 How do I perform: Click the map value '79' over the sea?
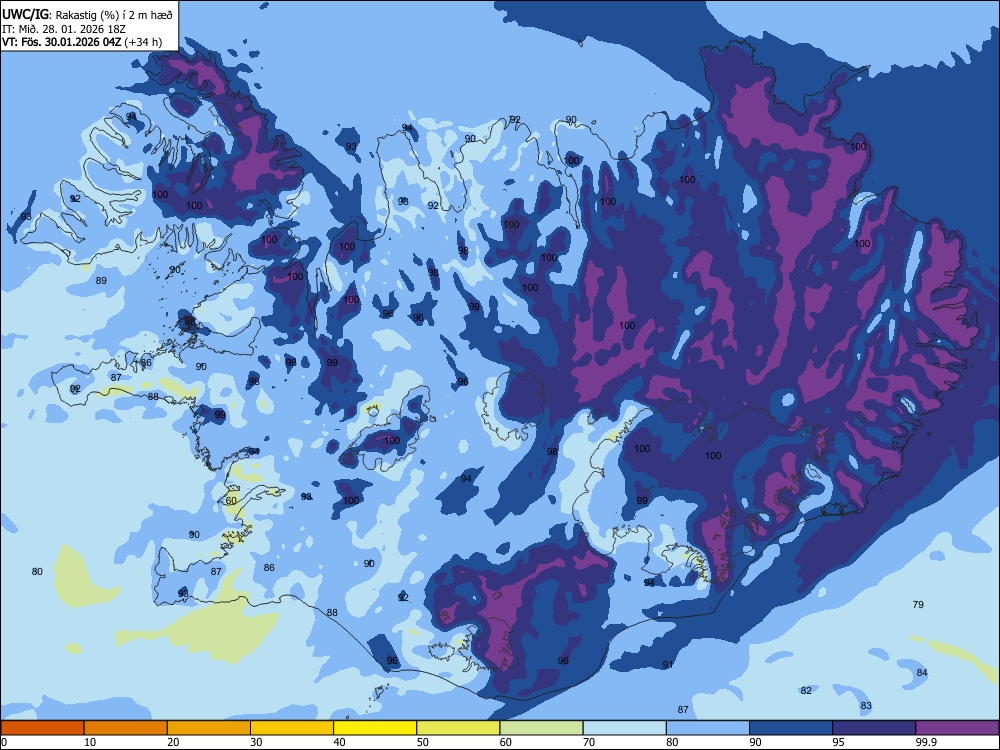tap(918, 604)
